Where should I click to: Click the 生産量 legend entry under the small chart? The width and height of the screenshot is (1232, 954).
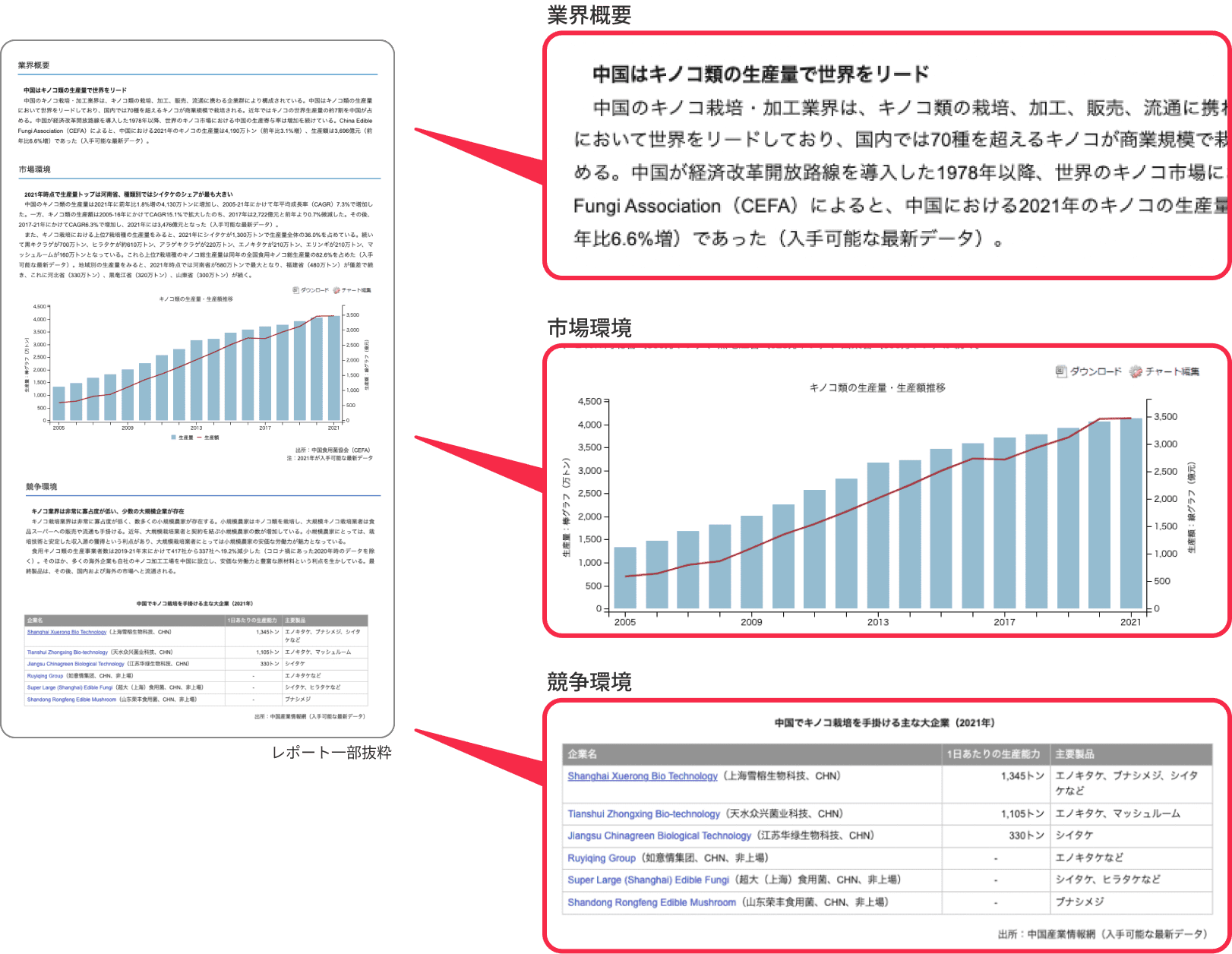182,438
